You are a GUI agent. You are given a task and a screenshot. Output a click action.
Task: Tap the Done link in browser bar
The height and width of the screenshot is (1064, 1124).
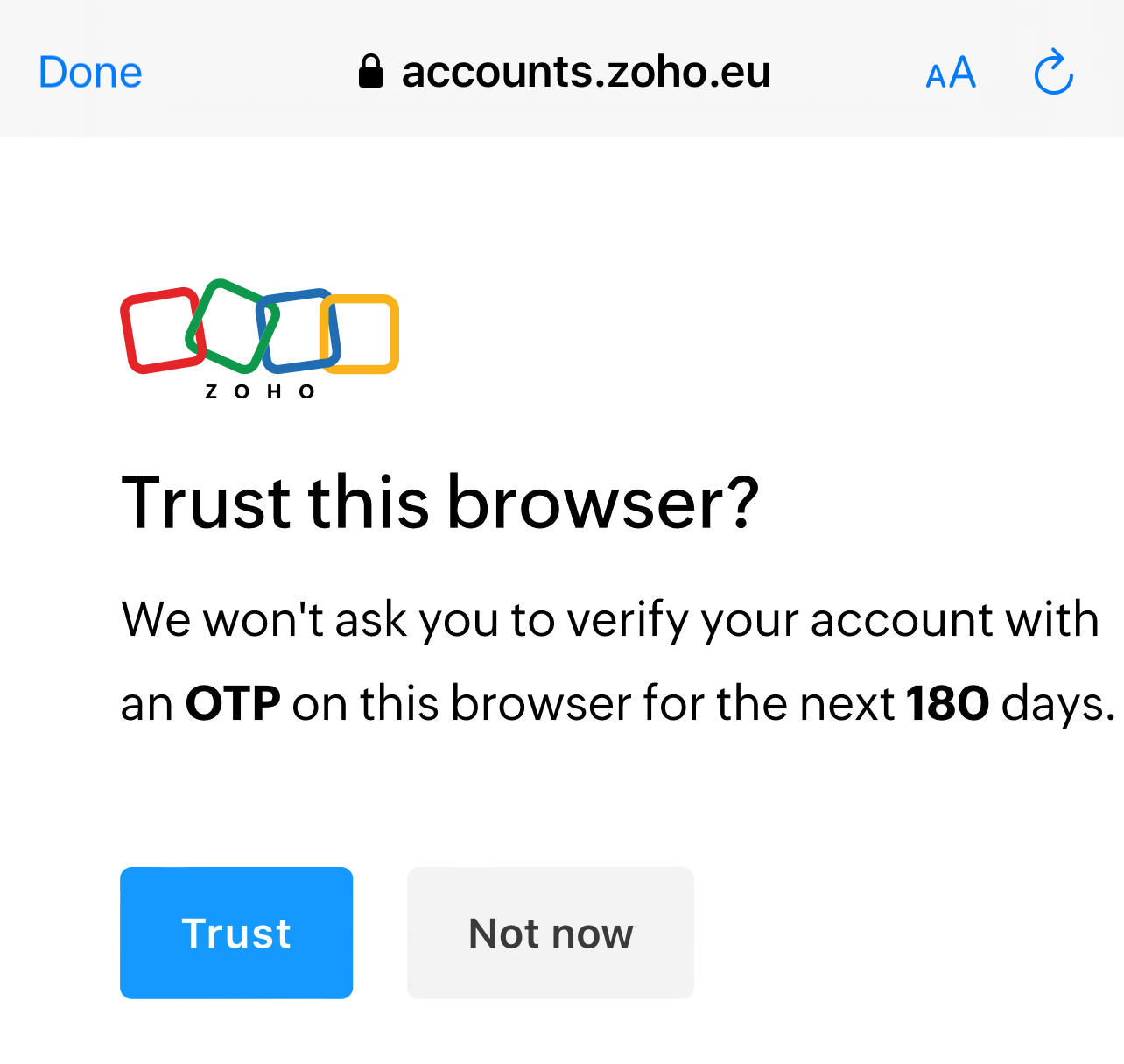(90, 72)
